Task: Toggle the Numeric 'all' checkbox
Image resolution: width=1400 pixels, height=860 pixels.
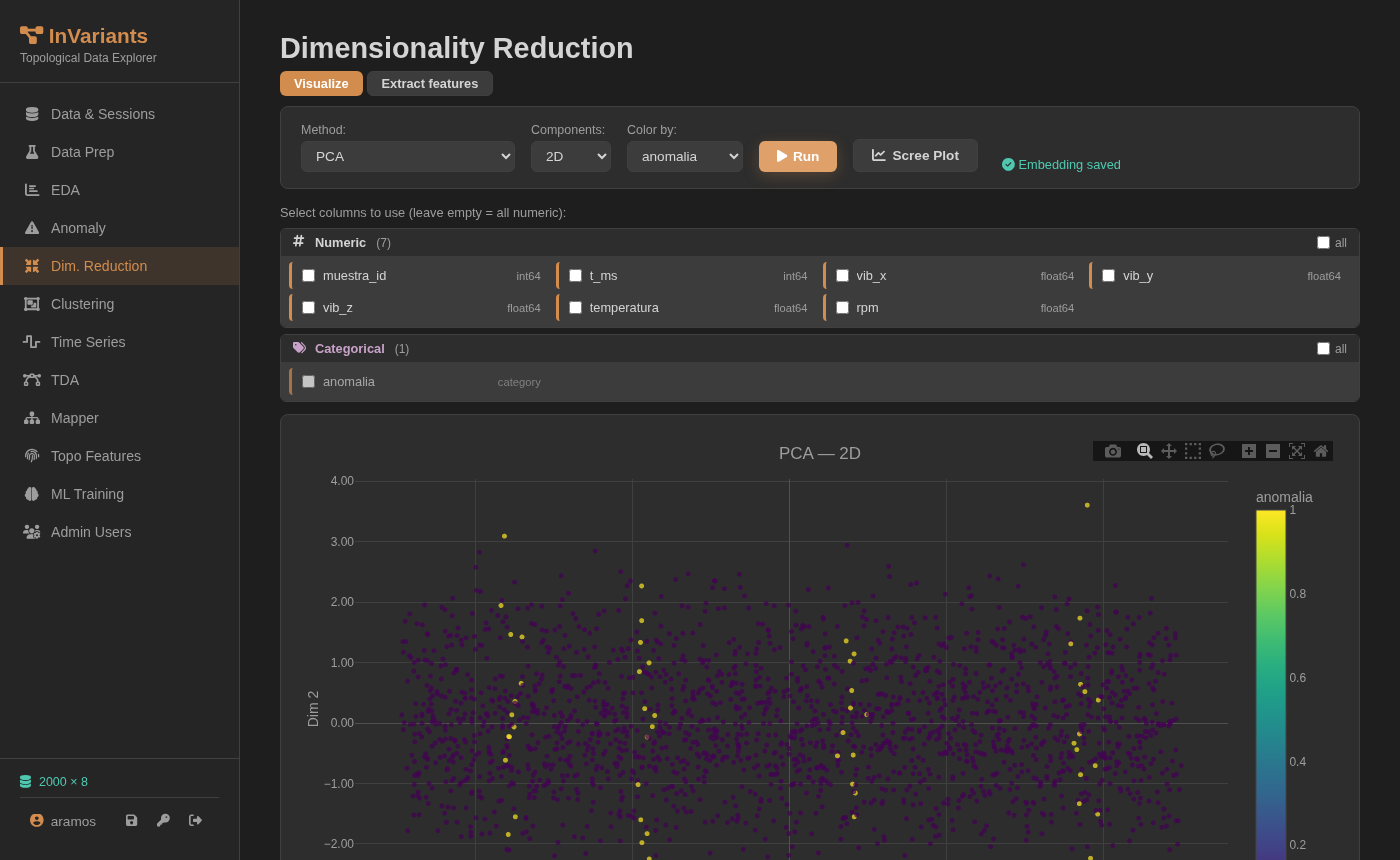Action: [1323, 242]
